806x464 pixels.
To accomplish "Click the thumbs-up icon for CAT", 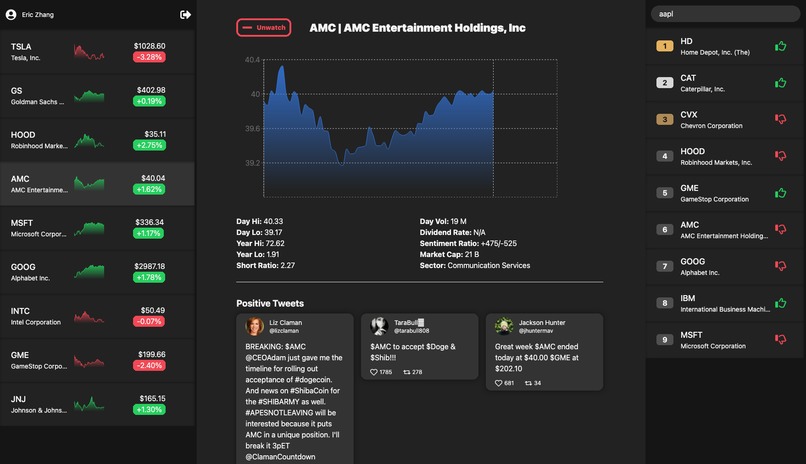I will (x=780, y=83).
